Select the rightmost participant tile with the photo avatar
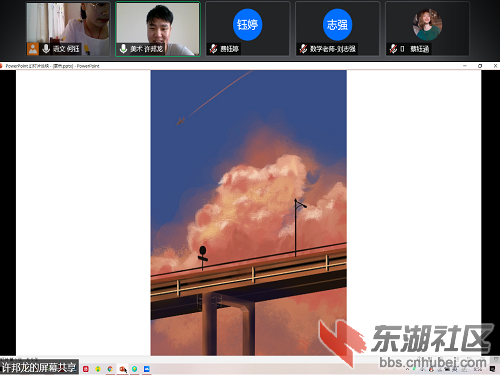This screenshot has width=500, height=375. pos(427,29)
